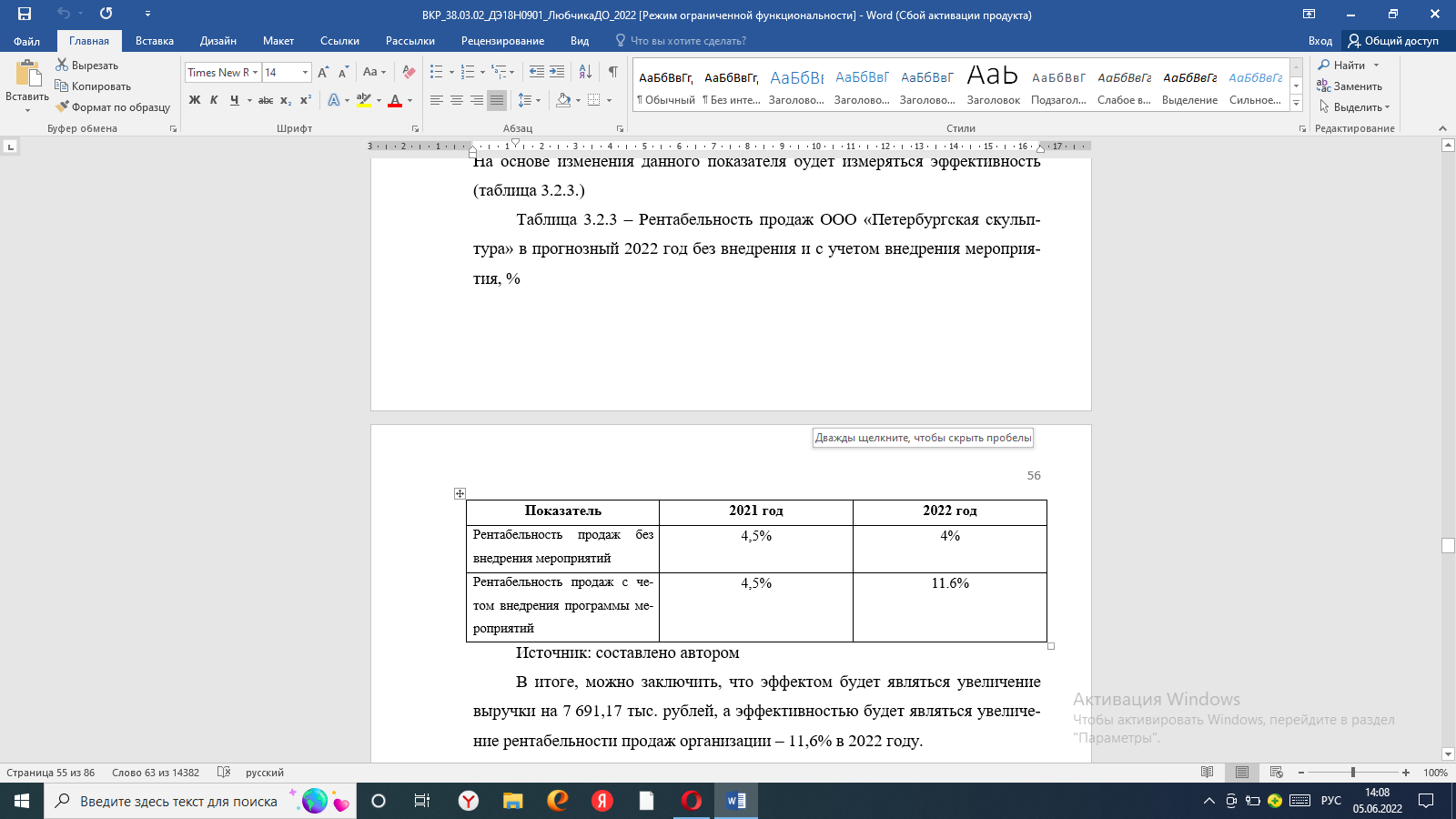Viewport: 1456px width, 819px height.
Task: Toggle Bold (Ж) formatting
Action: point(195,100)
